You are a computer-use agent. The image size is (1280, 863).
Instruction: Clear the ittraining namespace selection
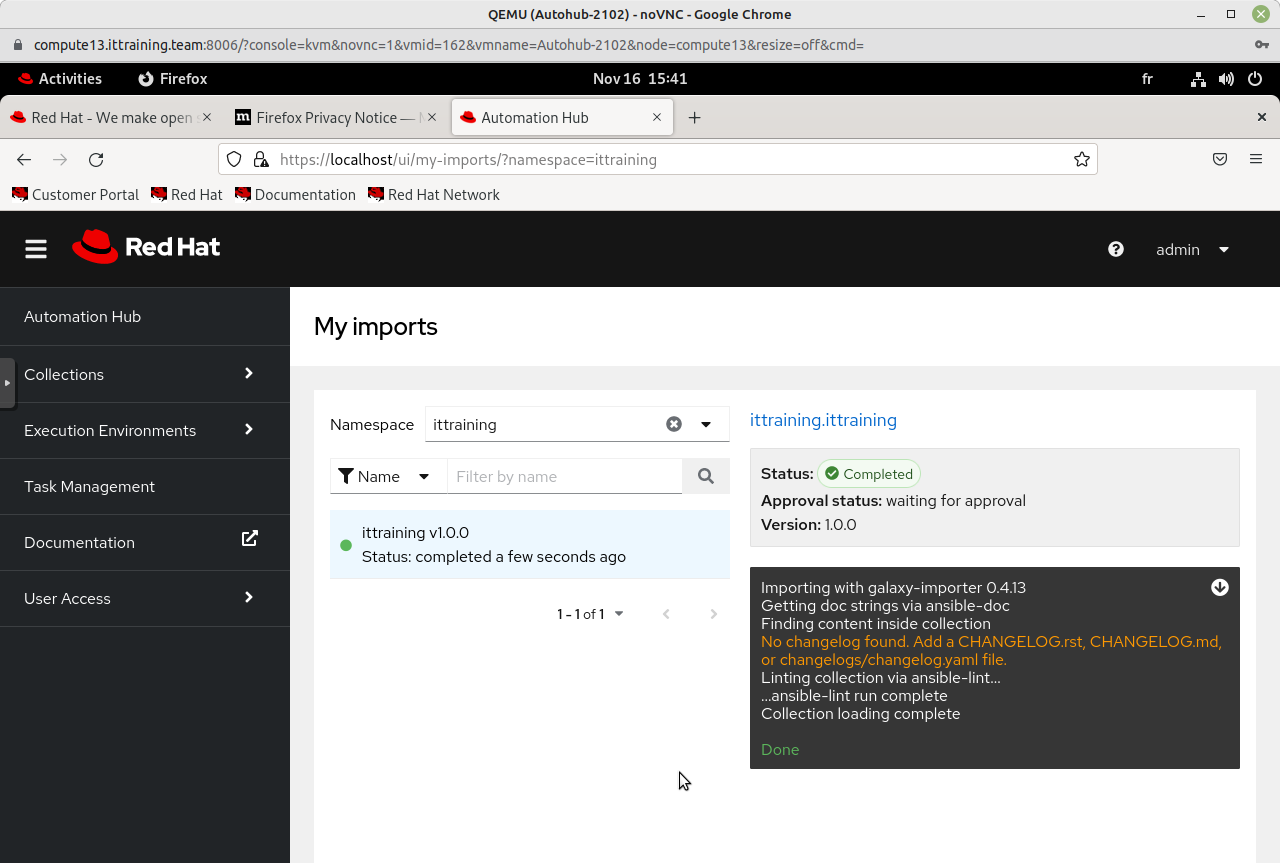tap(674, 424)
